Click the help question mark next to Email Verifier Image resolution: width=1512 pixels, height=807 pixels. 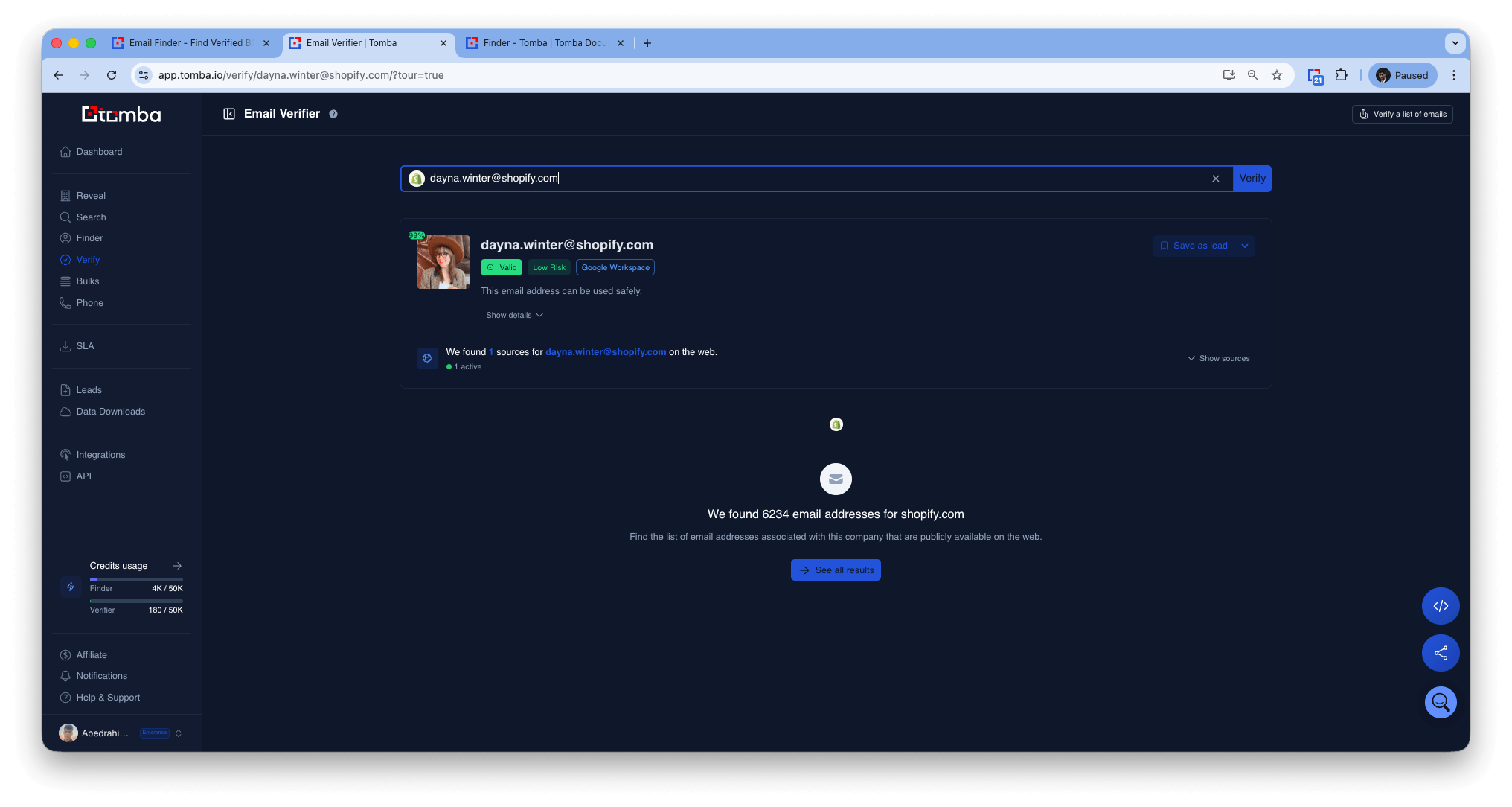[x=333, y=114]
